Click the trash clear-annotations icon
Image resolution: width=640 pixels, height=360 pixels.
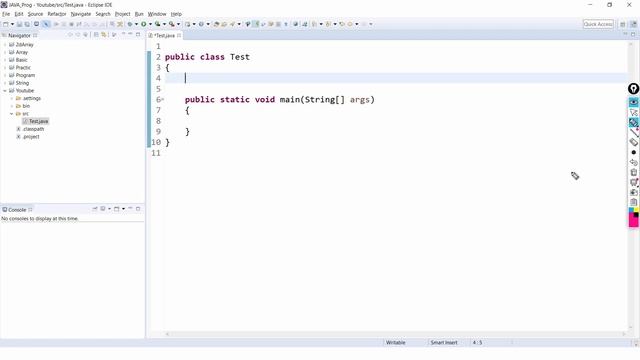[x=633, y=172]
